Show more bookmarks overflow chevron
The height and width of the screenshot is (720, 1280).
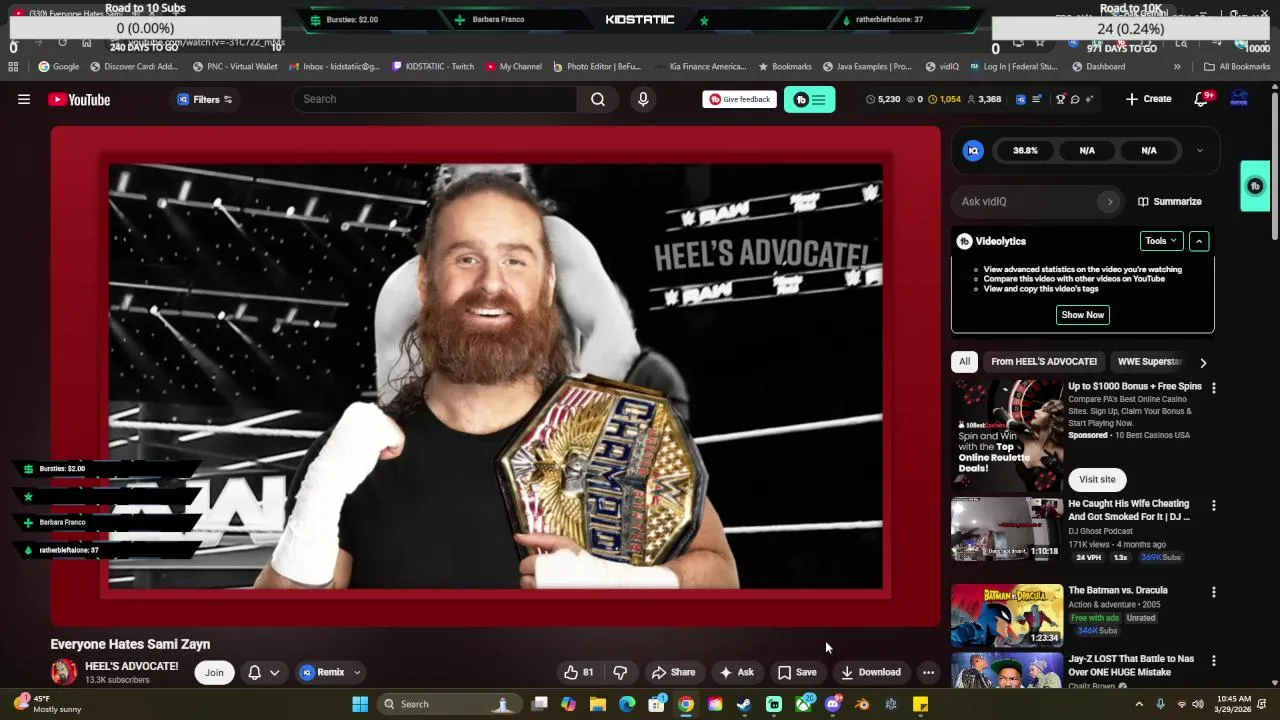(x=1177, y=67)
